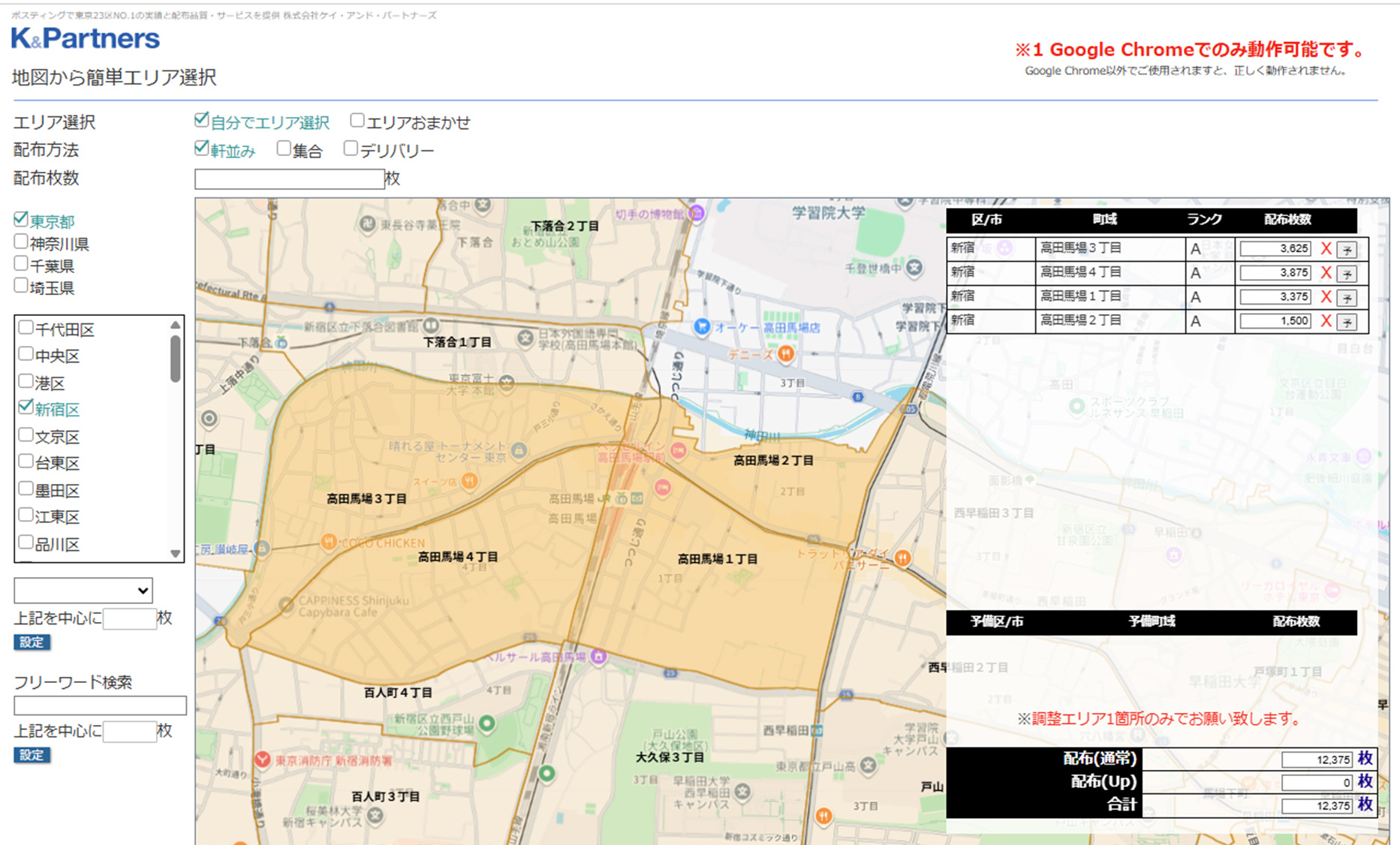Click the COCO CHICKEN restaurant pin
This screenshot has height=845, width=1400.
(328, 542)
